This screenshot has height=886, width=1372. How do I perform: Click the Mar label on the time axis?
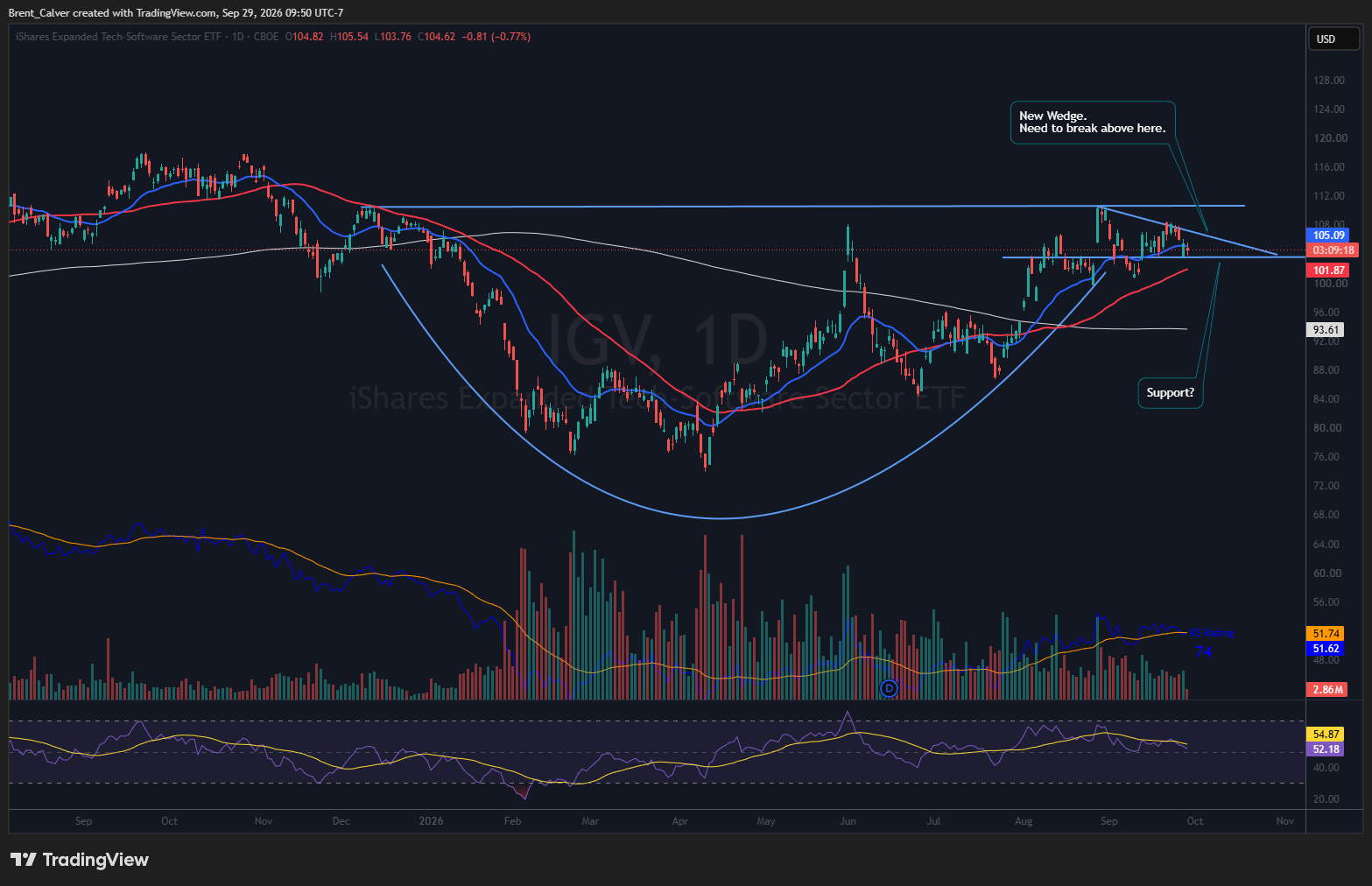[x=590, y=821]
